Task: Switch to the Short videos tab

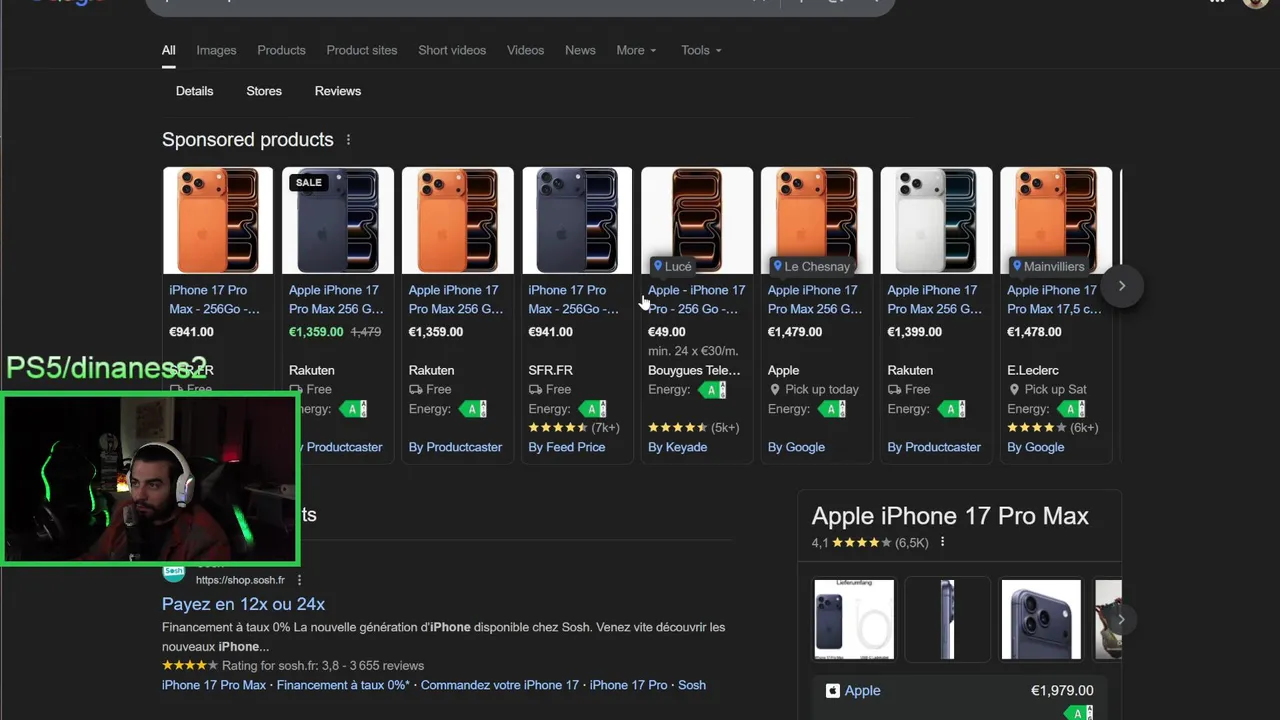Action: pyautogui.click(x=452, y=50)
